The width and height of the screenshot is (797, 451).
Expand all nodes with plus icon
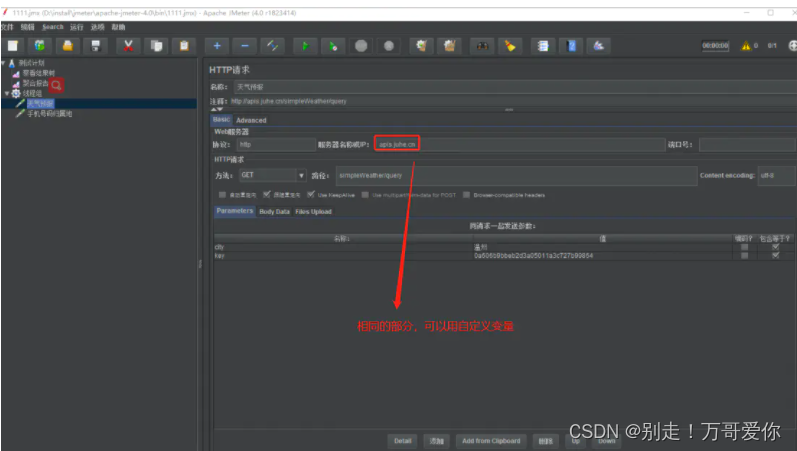pyautogui.click(x=217, y=46)
